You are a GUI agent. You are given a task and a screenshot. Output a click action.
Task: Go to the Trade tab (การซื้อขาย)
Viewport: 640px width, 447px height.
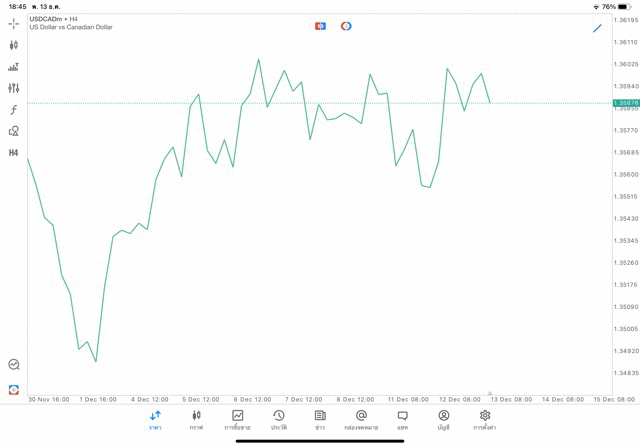tap(238, 419)
